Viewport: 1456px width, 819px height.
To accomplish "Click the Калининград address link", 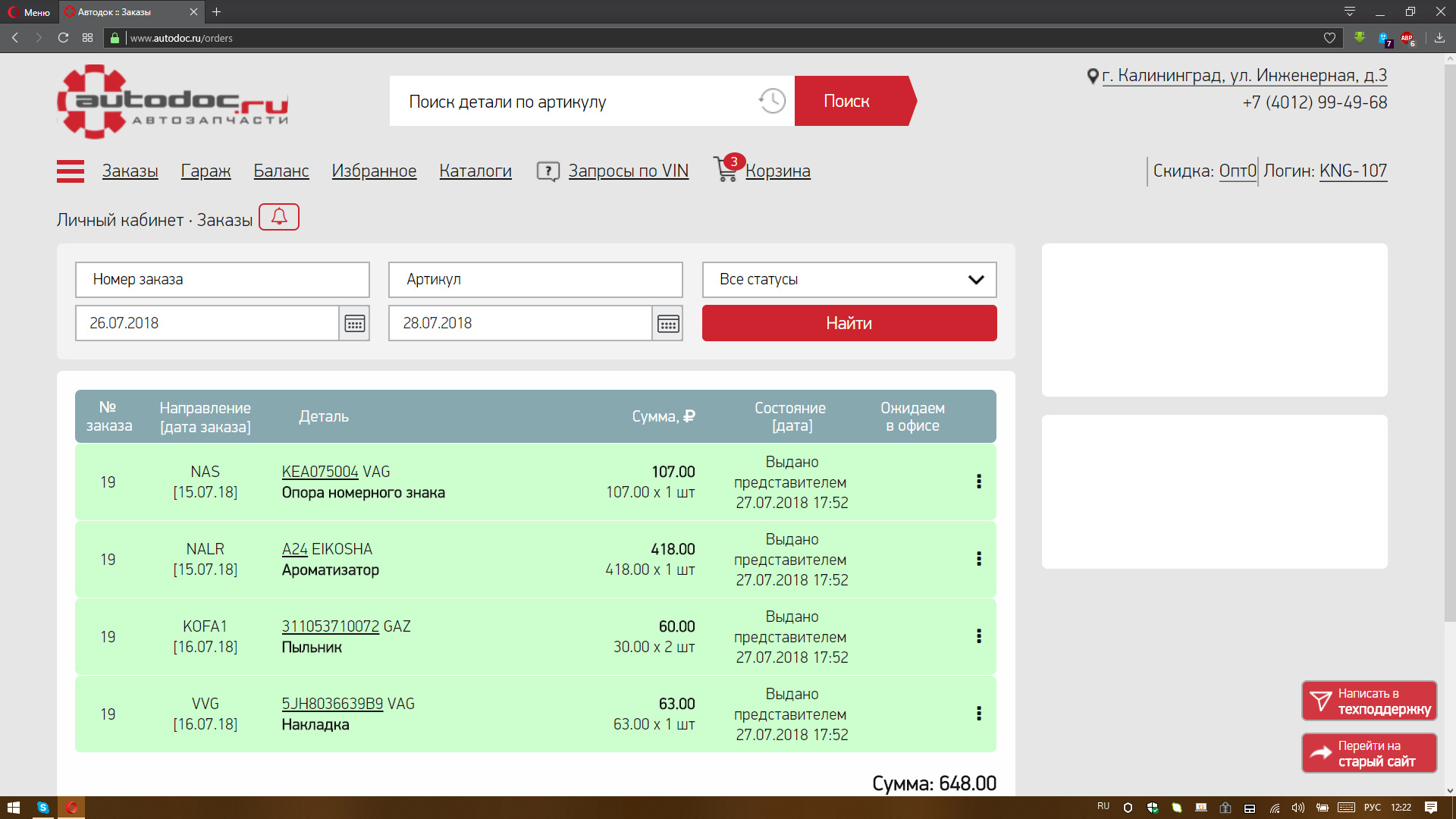I will 1244,76.
